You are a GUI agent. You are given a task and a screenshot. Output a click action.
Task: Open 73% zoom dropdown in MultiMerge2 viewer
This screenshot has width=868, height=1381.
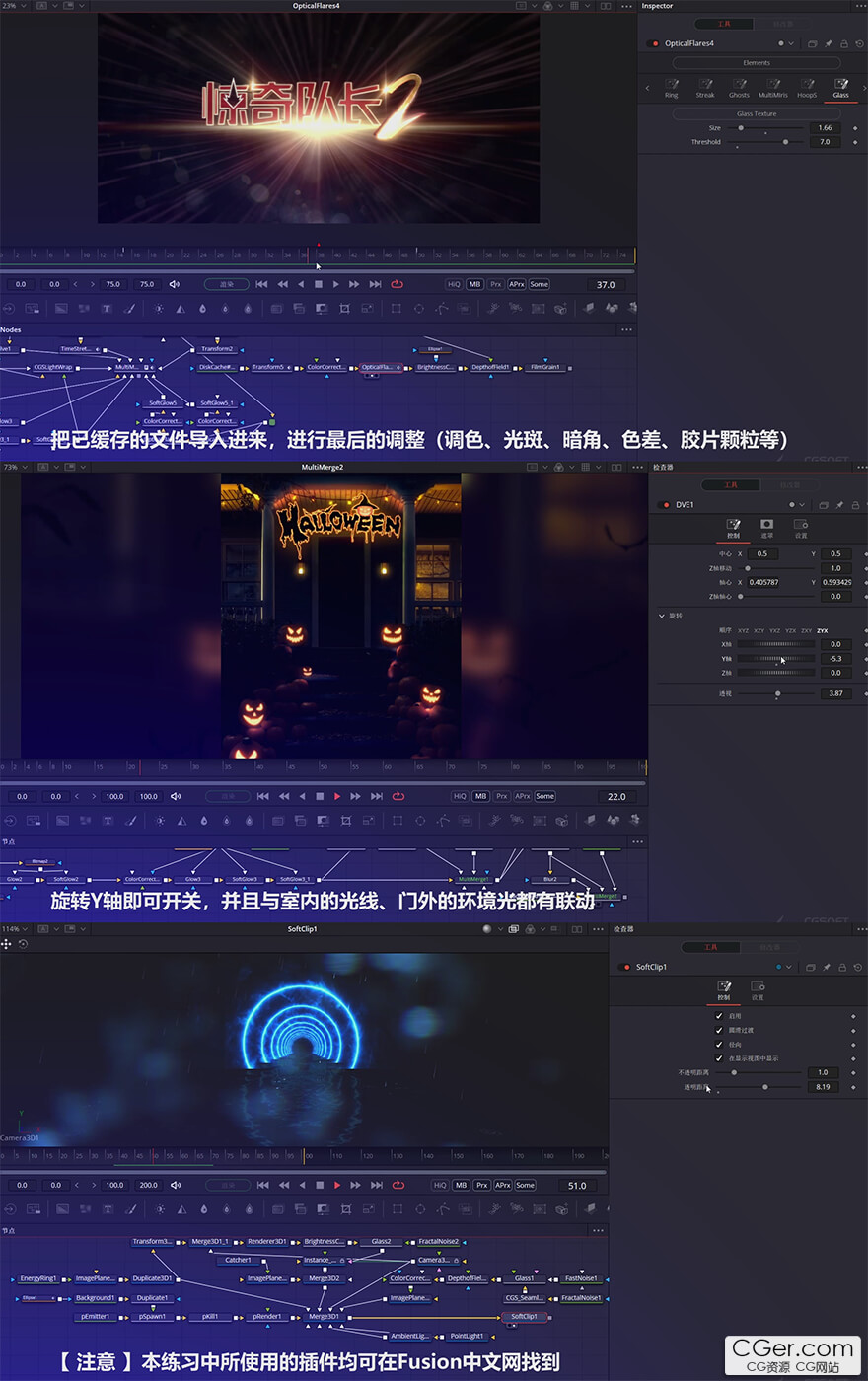(x=14, y=468)
